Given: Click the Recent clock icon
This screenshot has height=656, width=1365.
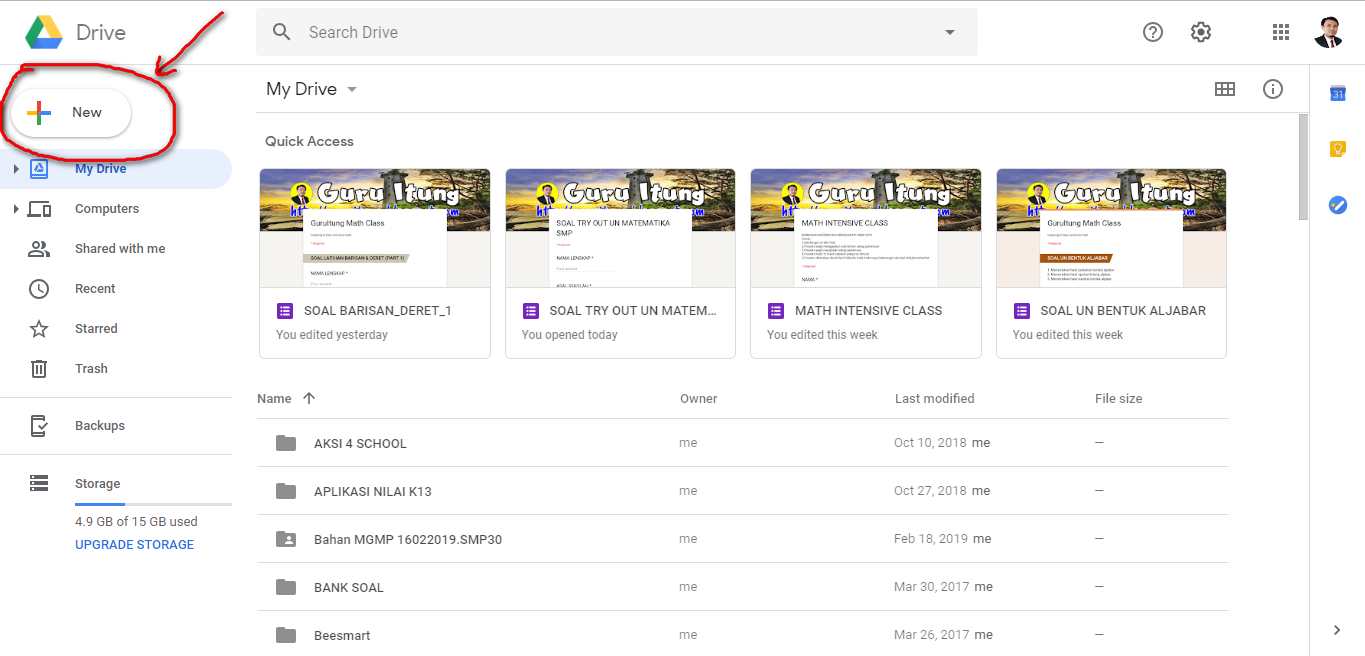Looking at the screenshot, I should [39, 289].
